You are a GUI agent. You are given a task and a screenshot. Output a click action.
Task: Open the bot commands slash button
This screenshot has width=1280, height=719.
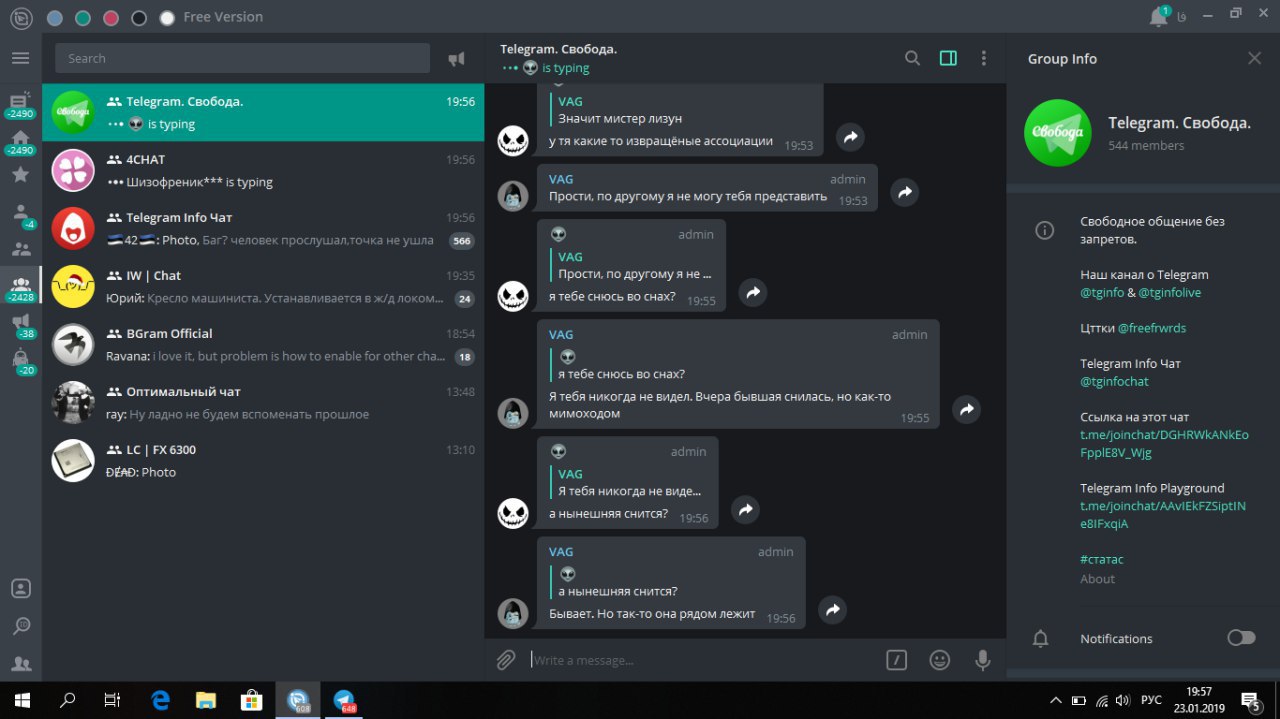click(x=896, y=660)
